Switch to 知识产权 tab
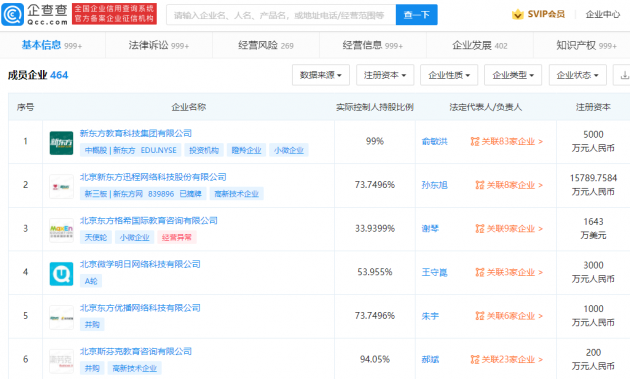 click(x=586, y=45)
